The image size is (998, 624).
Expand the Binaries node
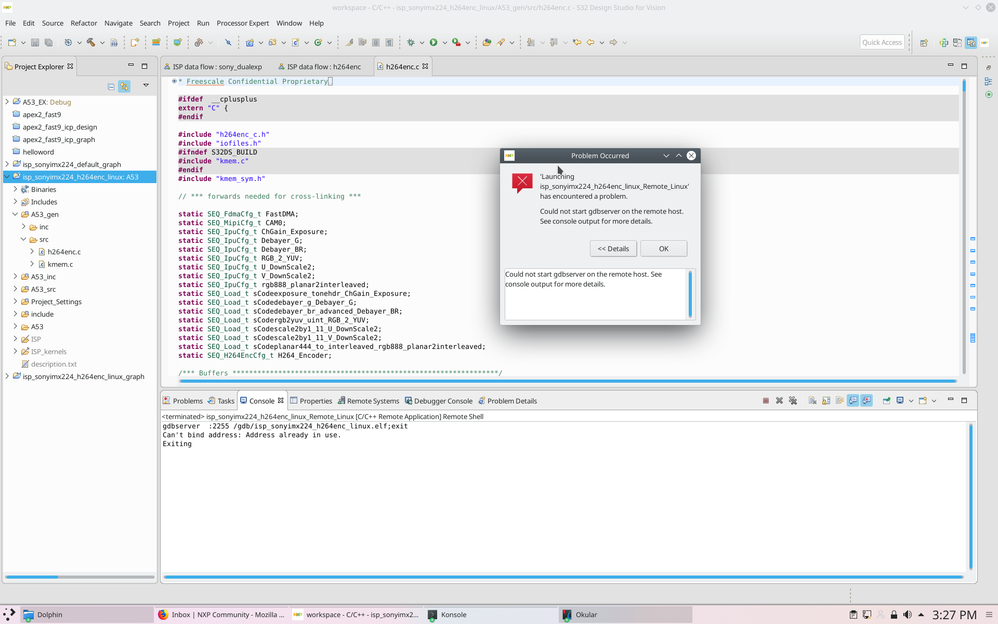coord(15,189)
